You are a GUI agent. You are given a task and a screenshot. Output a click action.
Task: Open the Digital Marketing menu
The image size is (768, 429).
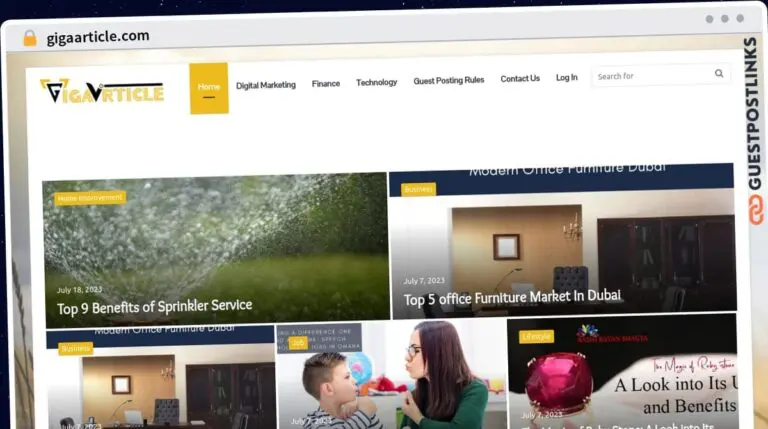(266, 85)
